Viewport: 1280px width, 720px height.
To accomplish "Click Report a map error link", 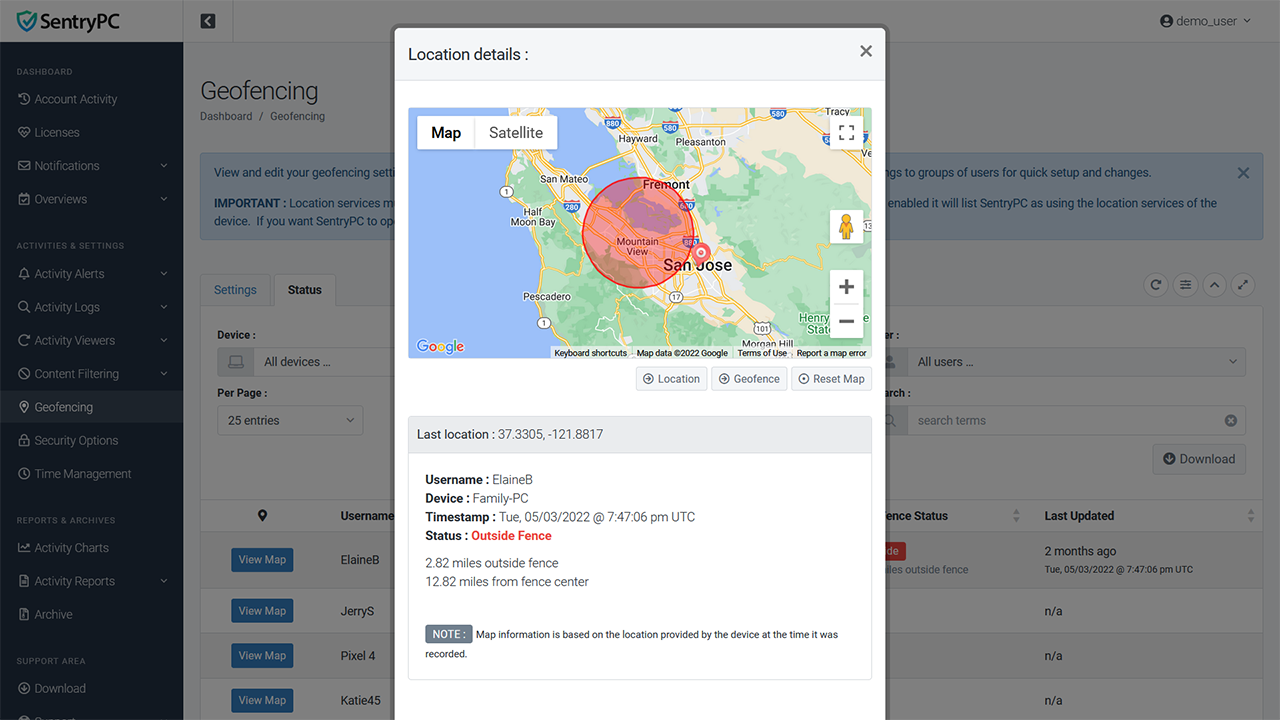I will point(832,353).
